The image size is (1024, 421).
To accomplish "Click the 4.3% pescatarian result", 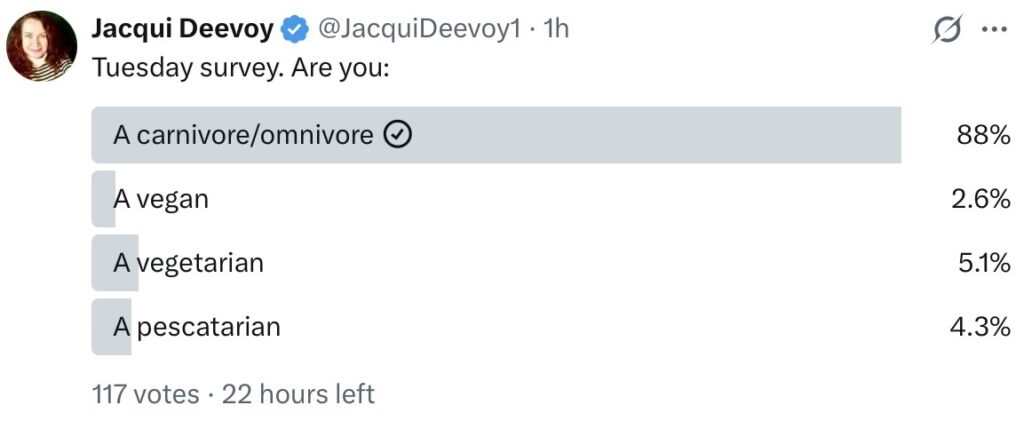I will pyautogui.click(x=981, y=327).
